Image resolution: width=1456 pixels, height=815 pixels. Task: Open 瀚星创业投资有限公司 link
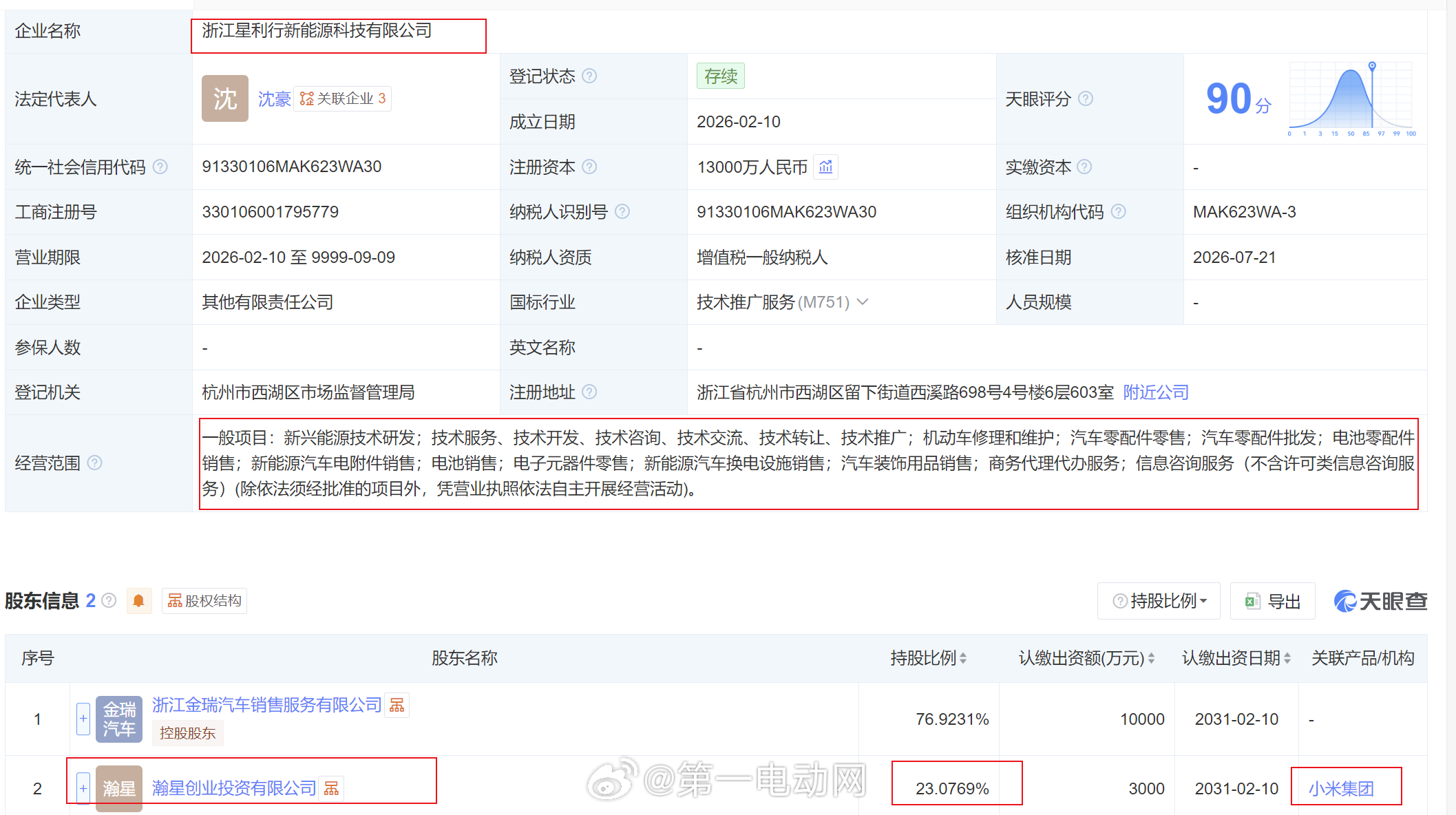click(x=234, y=788)
